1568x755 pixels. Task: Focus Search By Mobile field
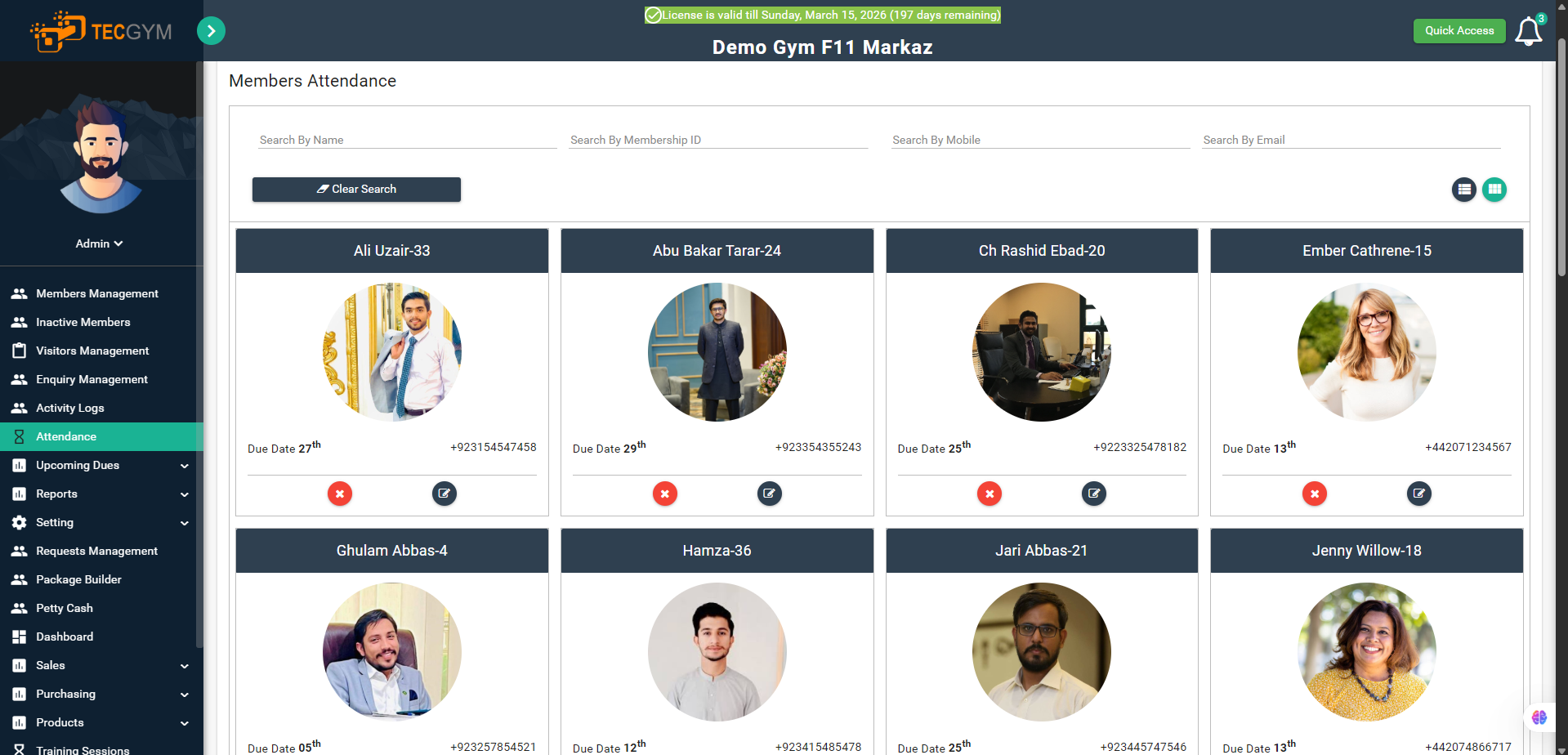1041,140
